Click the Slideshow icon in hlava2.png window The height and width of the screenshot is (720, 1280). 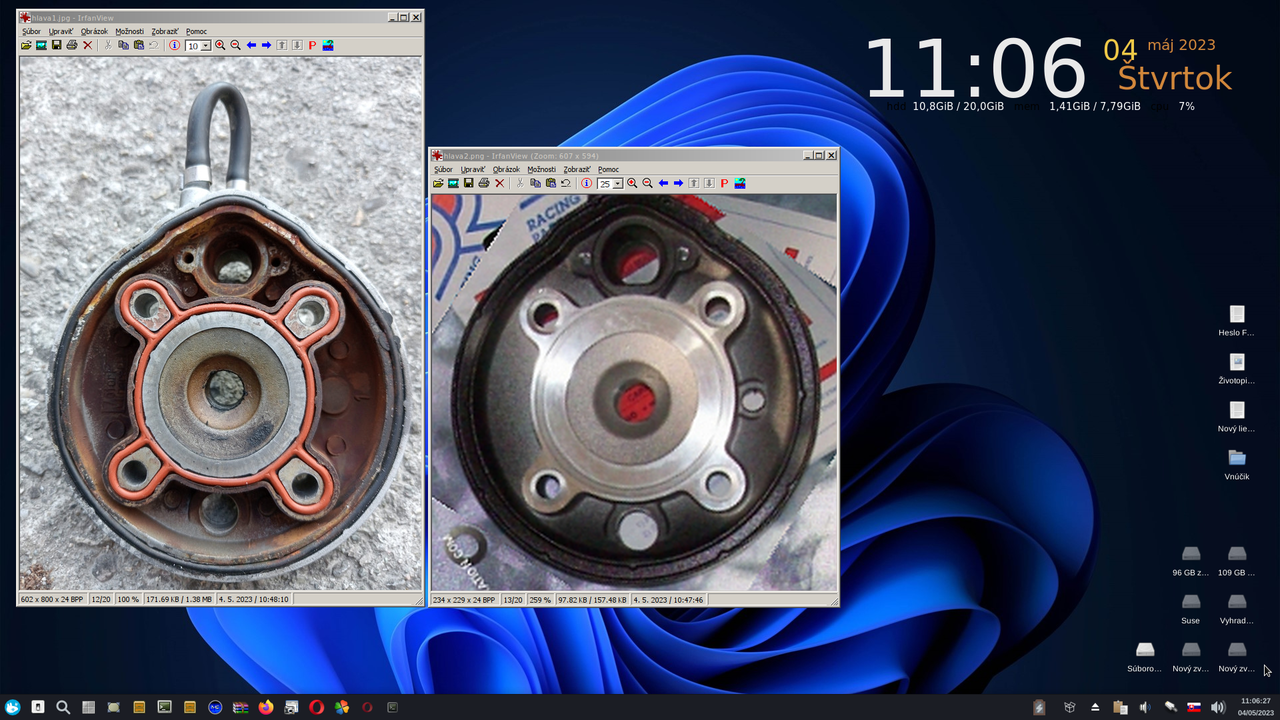[453, 183]
